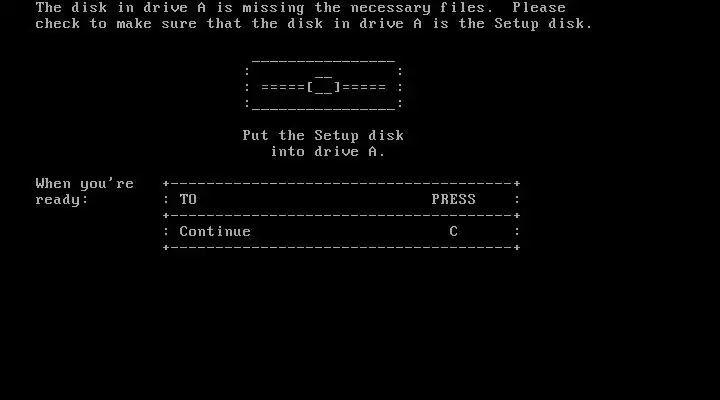Screen dimensions: 720x400
Task: Click the divider line between TO and Continue
Action: [x=341, y=215]
